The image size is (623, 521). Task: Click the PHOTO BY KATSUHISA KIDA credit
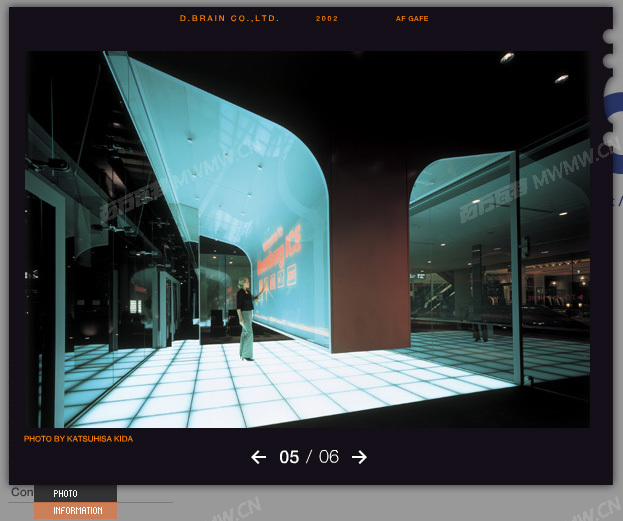[x=78, y=439]
